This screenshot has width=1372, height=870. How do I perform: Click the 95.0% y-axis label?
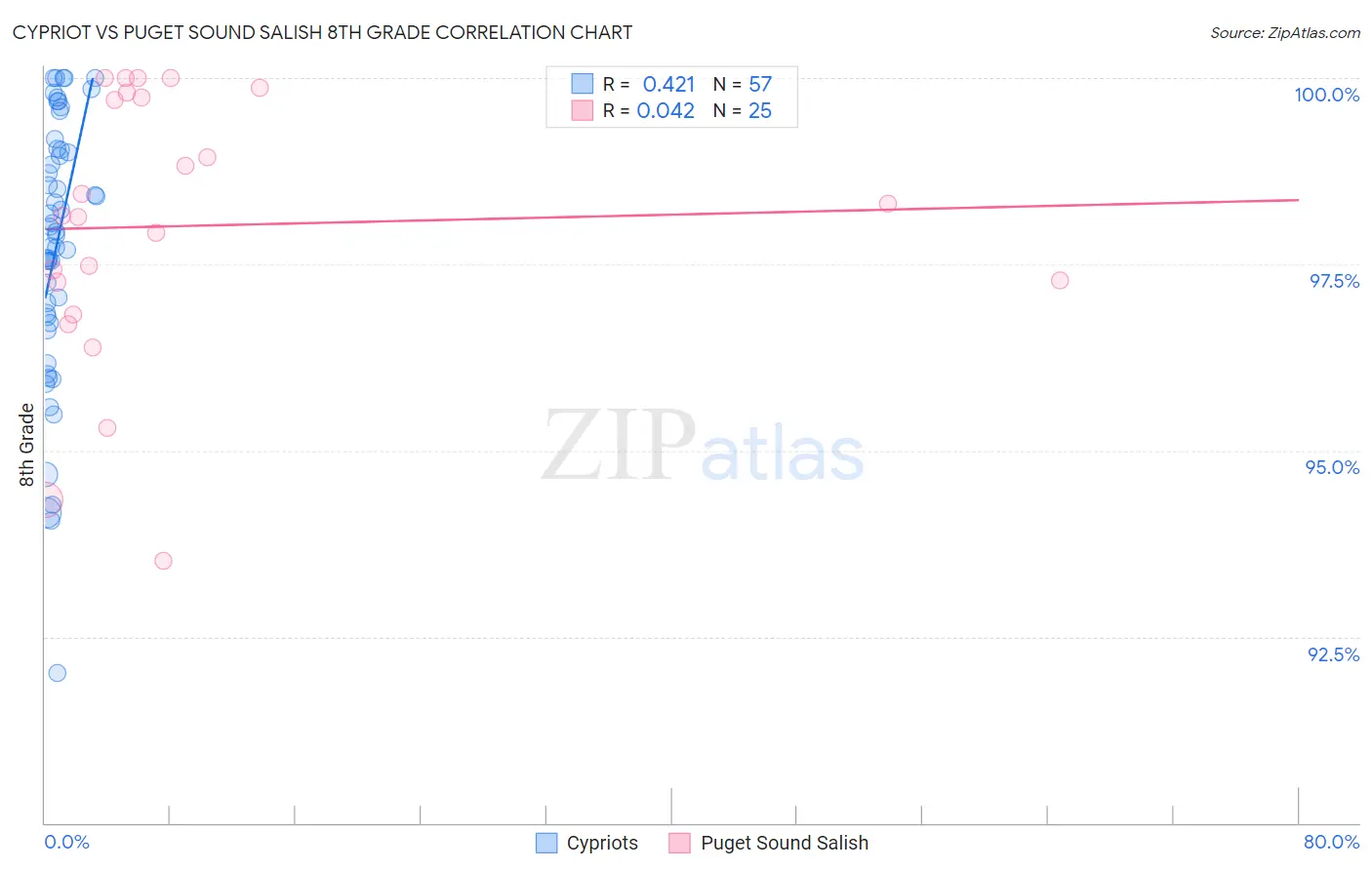1332,467
